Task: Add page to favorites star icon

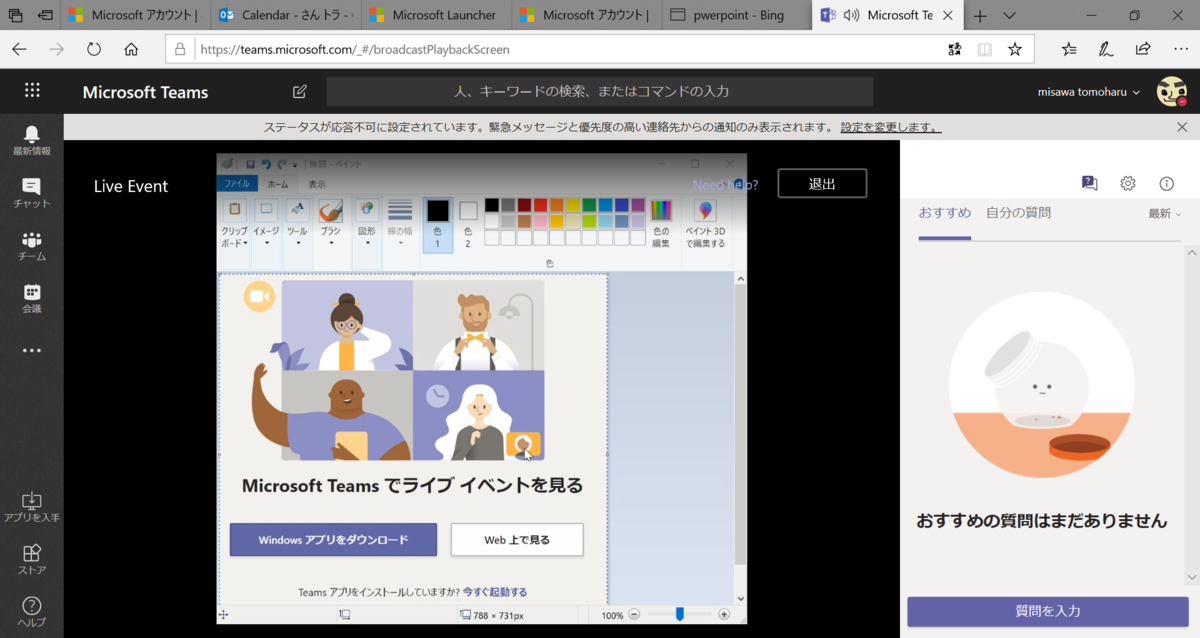Action: (x=1015, y=49)
